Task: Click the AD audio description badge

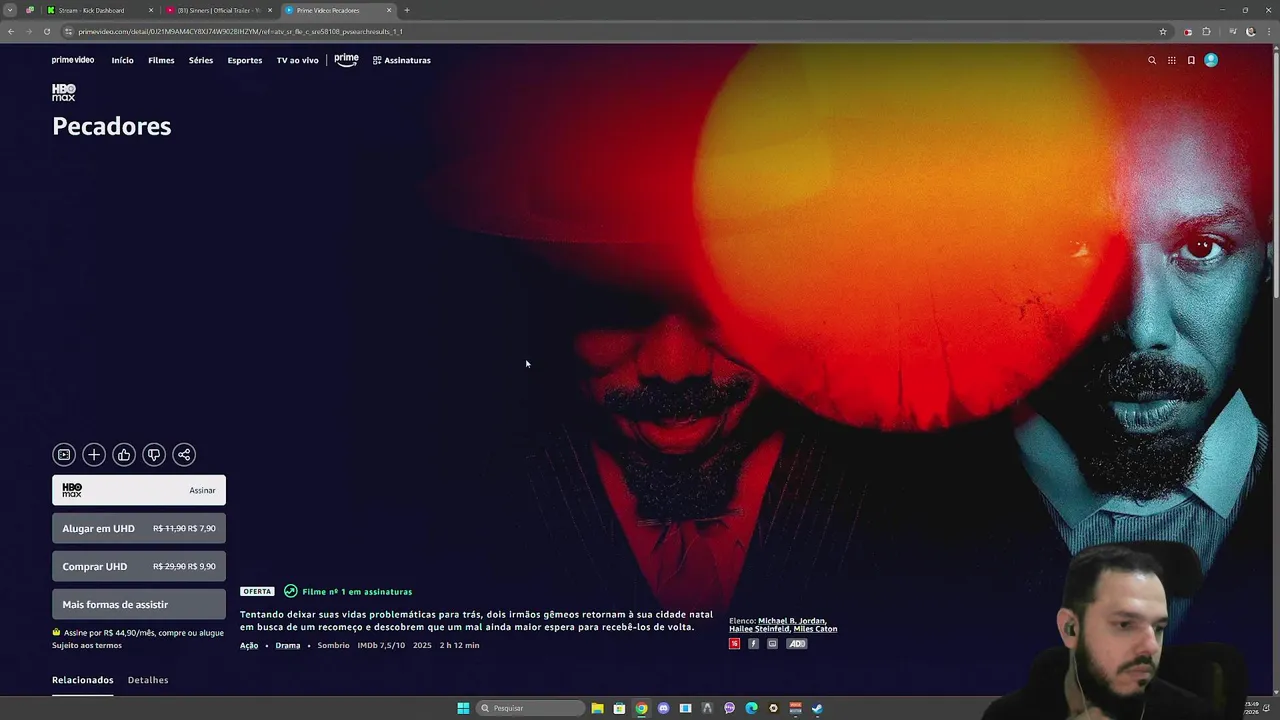Action: pyautogui.click(x=797, y=644)
